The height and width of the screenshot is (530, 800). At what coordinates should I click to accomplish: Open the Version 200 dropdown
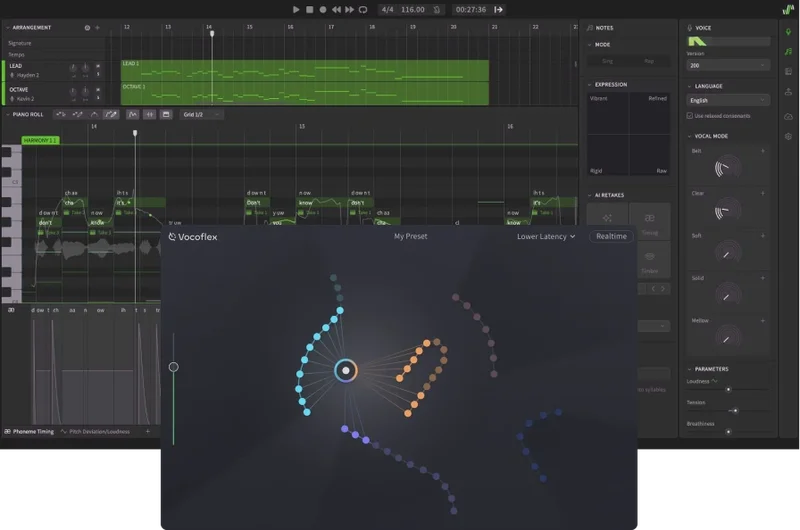[x=728, y=65]
